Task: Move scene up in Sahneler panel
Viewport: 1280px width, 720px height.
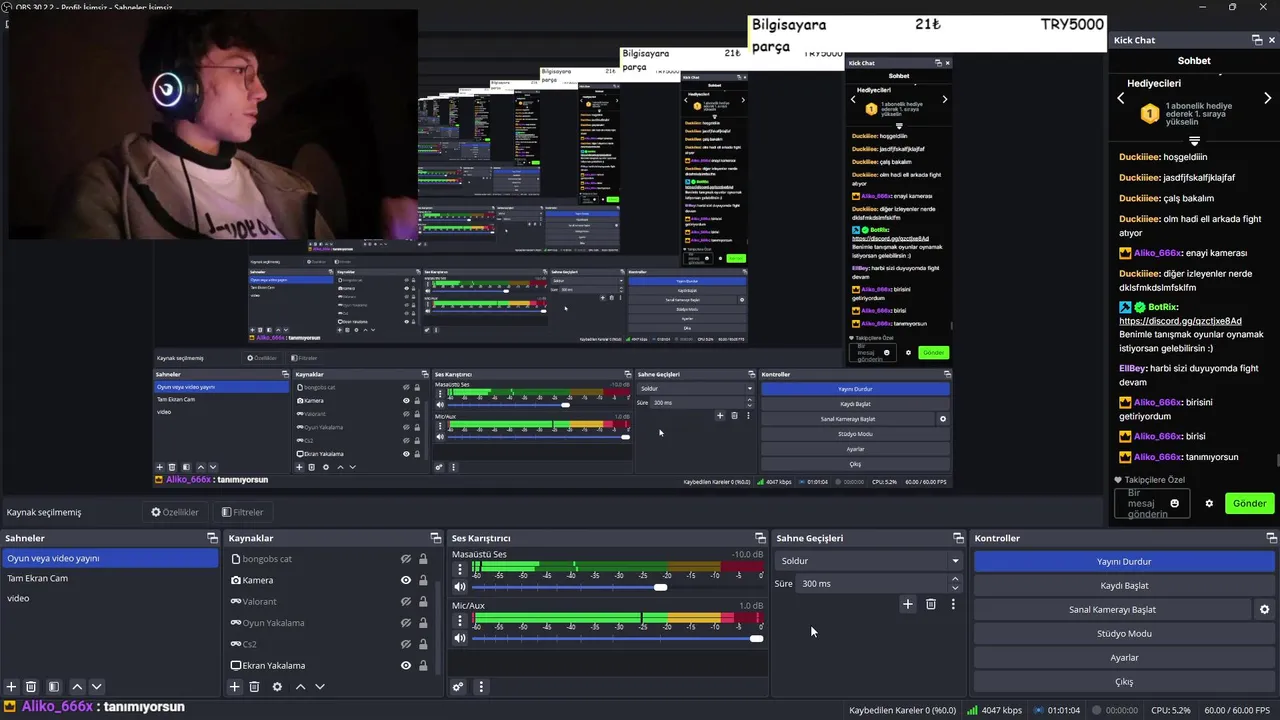Action: click(x=77, y=687)
